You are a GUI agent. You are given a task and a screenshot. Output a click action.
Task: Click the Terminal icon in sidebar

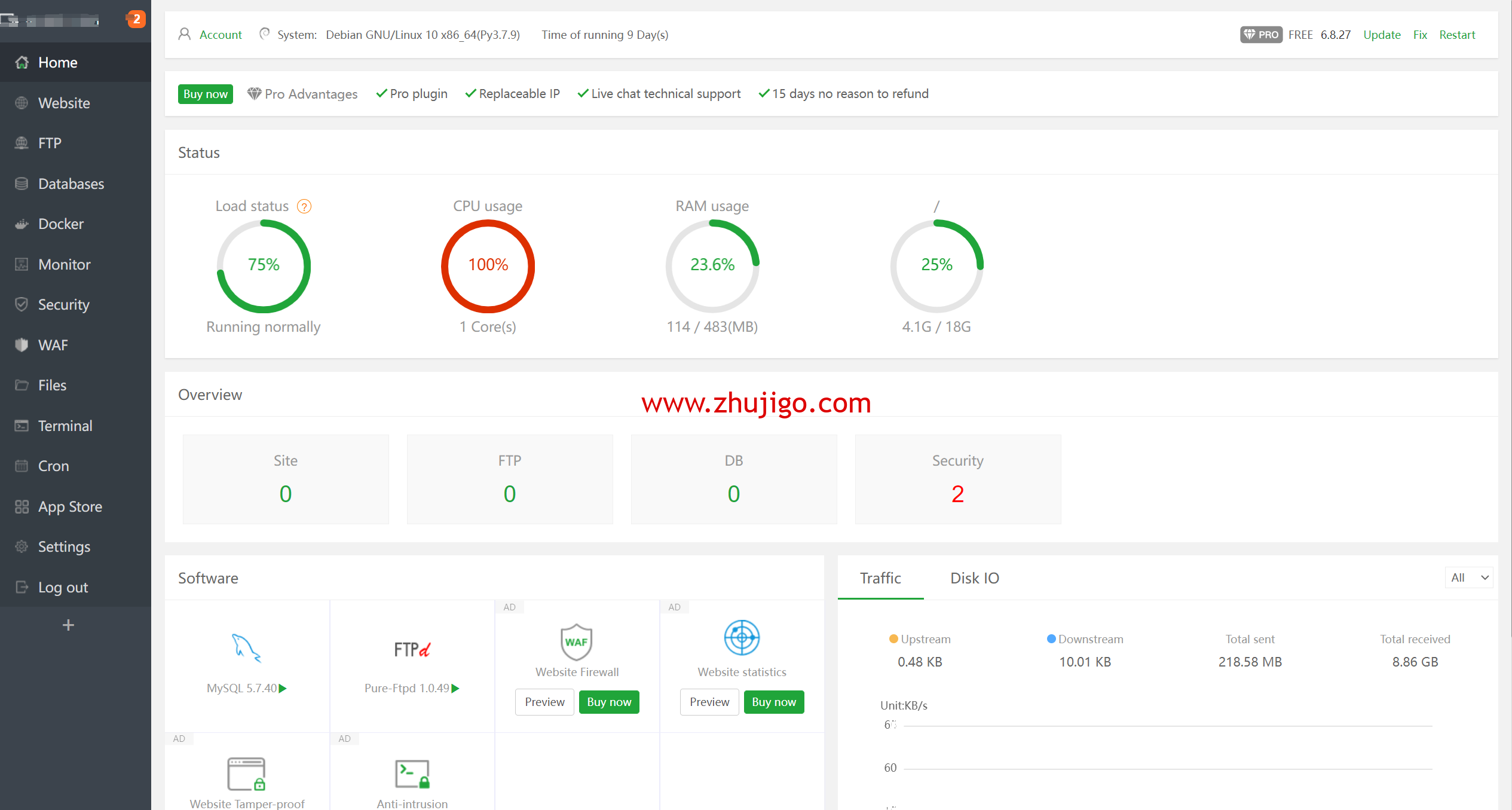click(x=22, y=426)
